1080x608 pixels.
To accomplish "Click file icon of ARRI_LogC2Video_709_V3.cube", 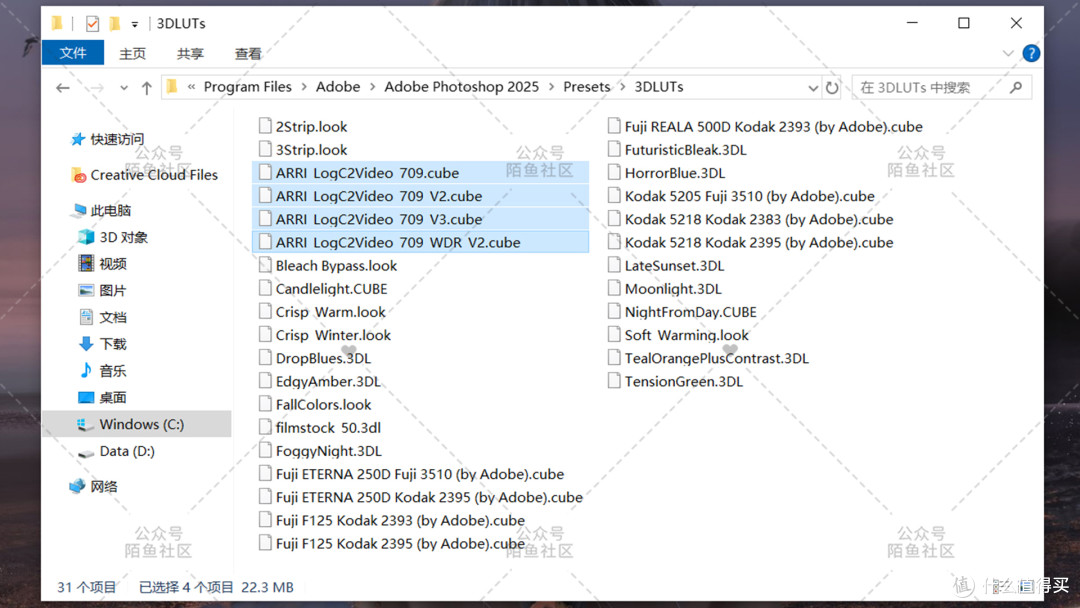I will click(265, 219).
